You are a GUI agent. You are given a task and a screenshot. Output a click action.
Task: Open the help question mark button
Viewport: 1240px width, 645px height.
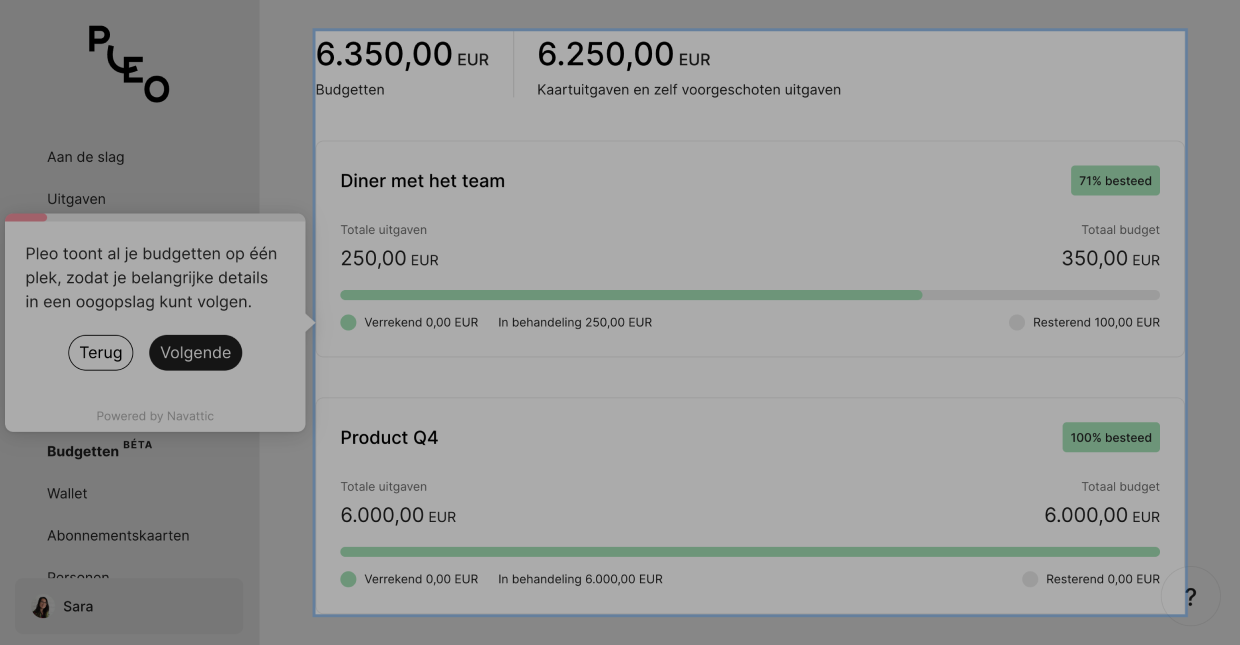[x=1190, y=597]
